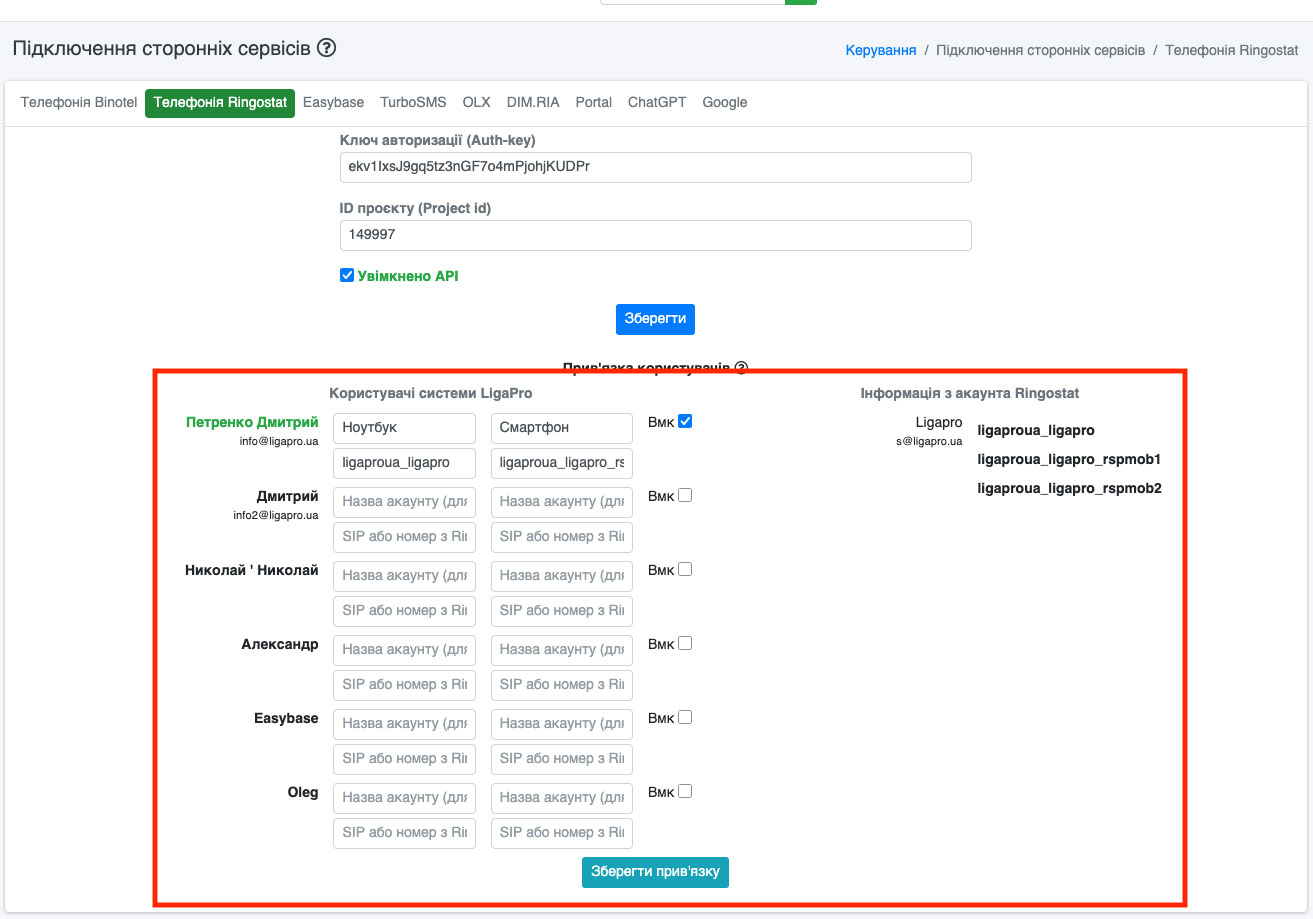Screen dimensions: 1313x919
Task: Select the Телефонія Ringostat tab
Action: pyautogui.click(x=220, y=103)
